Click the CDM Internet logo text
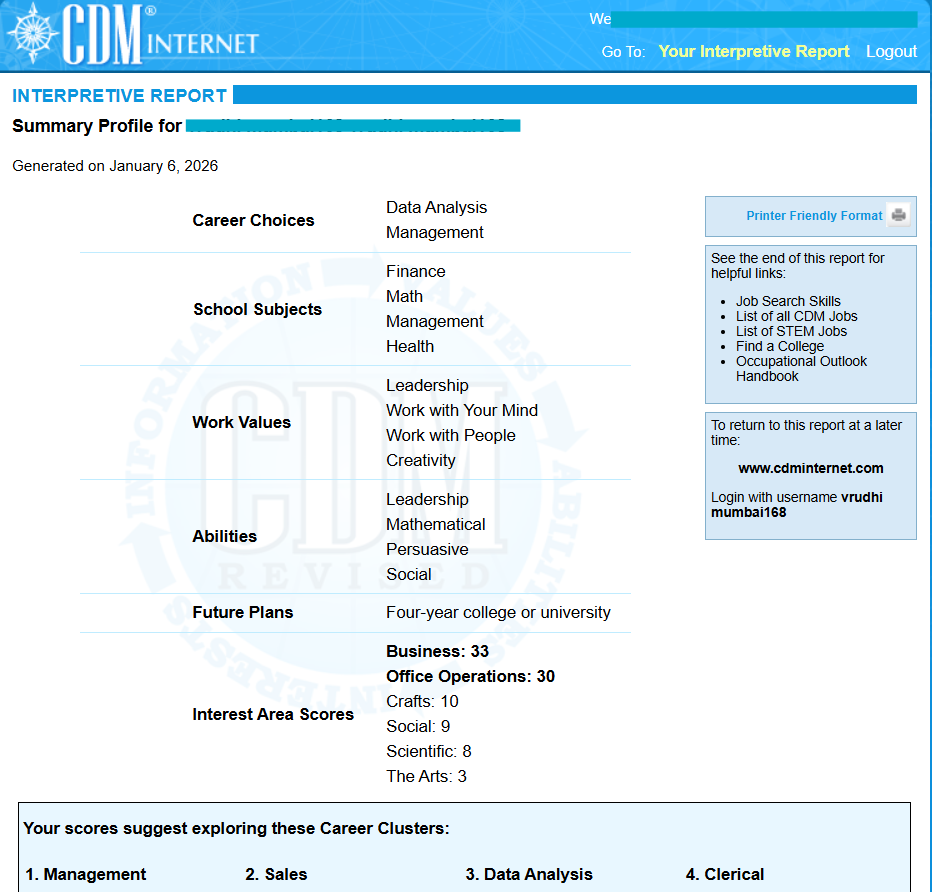Viewport: 932px width, 892px height. (160, 38)
